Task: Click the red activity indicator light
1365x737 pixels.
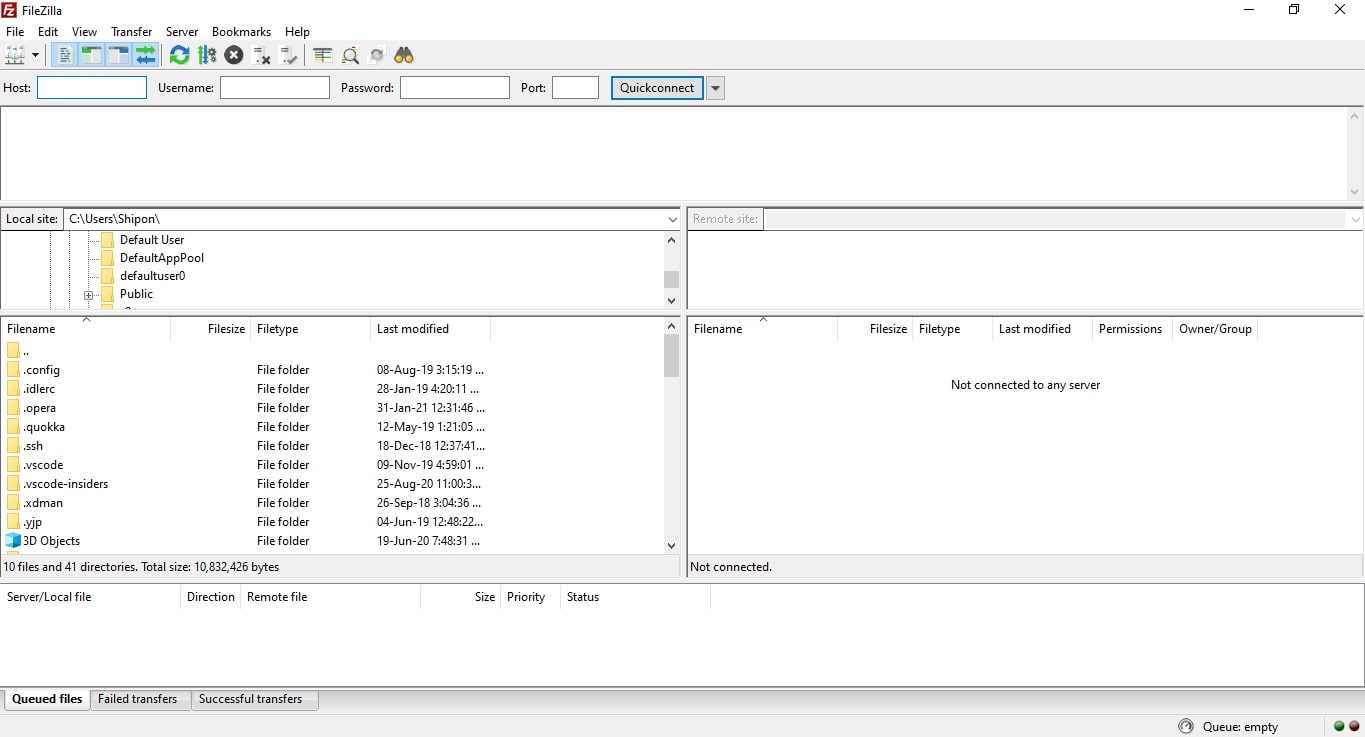Action: pos(1354,727)
